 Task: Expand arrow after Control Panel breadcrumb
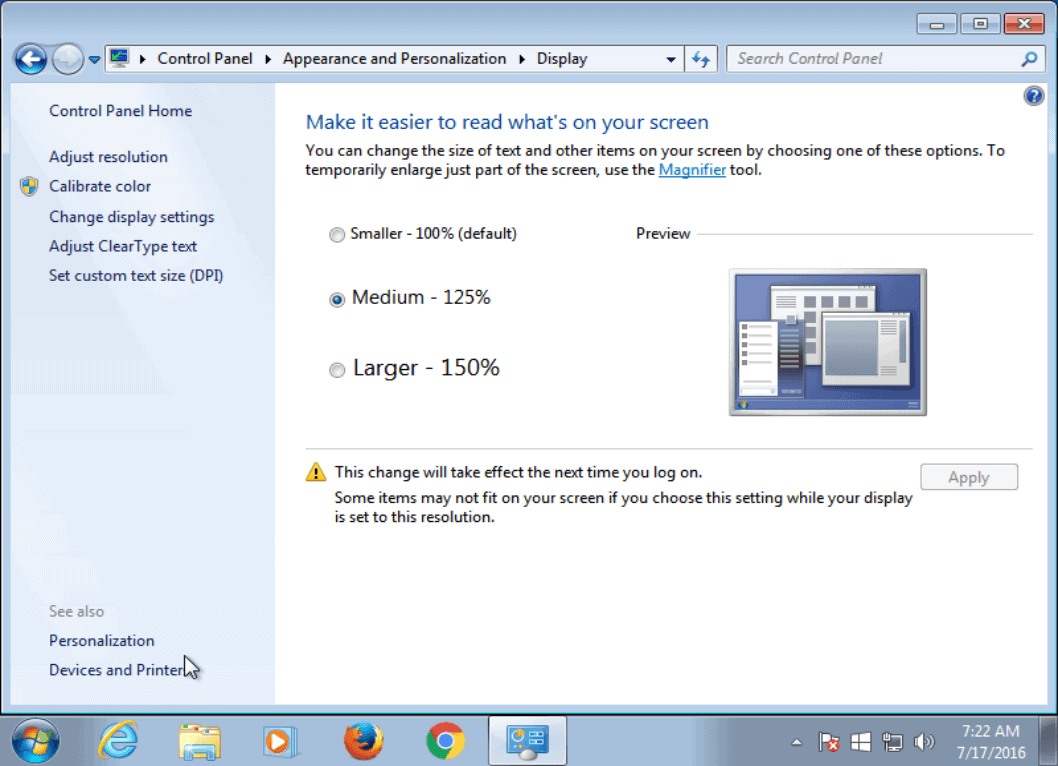(x=268, y=59)
